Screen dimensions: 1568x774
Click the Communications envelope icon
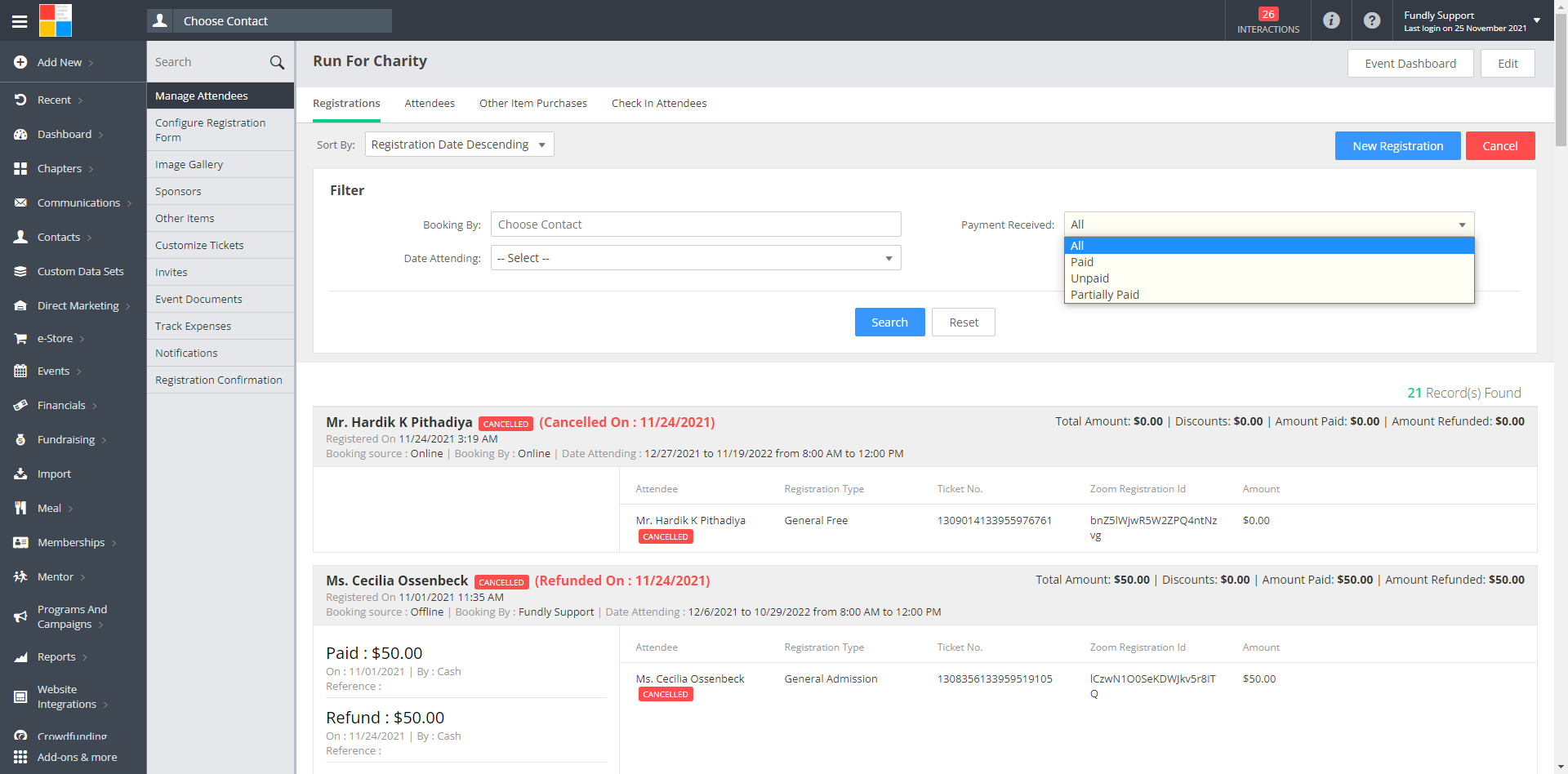tap(20, 202)
